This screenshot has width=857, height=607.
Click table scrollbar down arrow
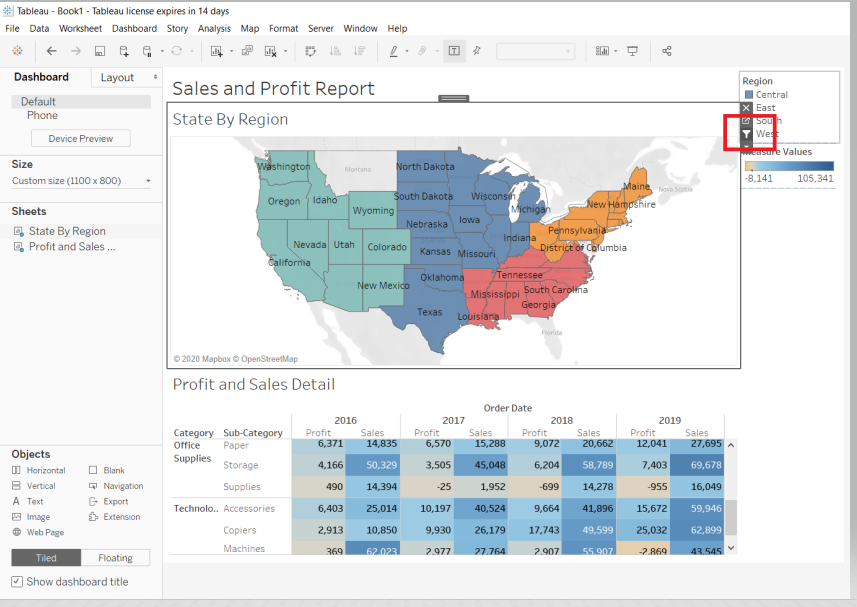[x=731, y=547]
